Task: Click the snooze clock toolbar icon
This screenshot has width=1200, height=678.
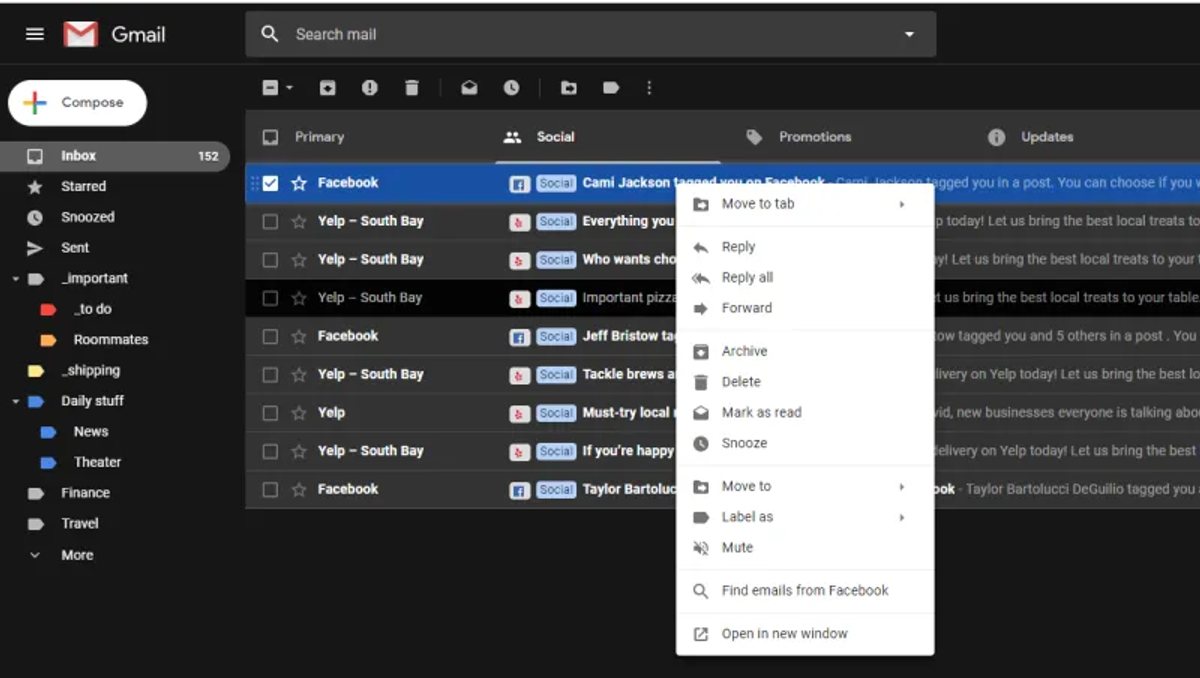Action: pyautogui.click(x=511, y=88)
